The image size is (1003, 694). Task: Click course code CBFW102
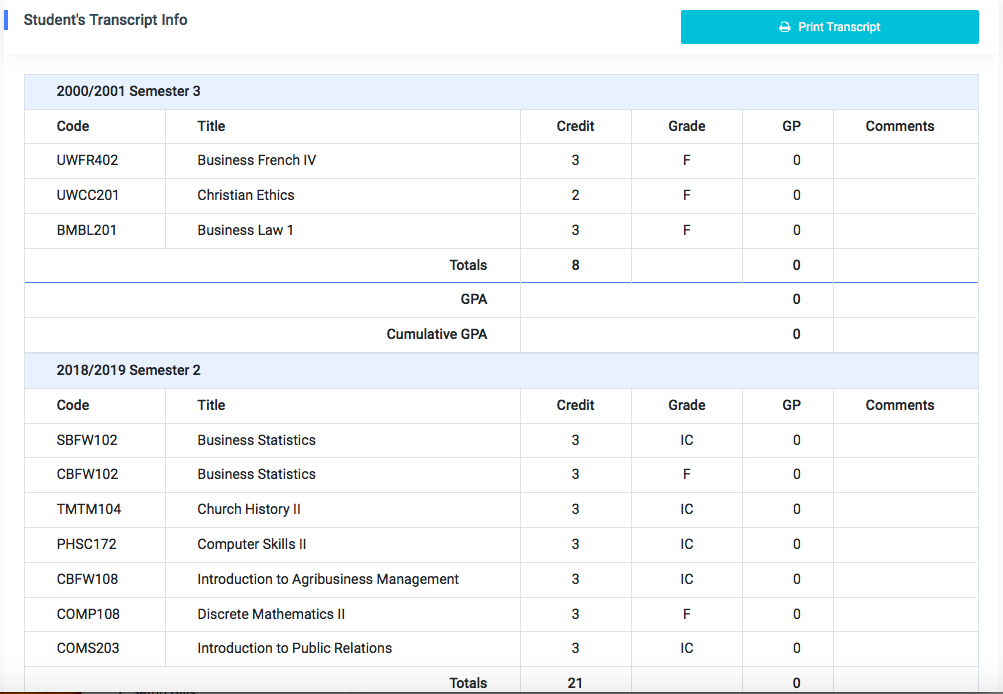87,475
